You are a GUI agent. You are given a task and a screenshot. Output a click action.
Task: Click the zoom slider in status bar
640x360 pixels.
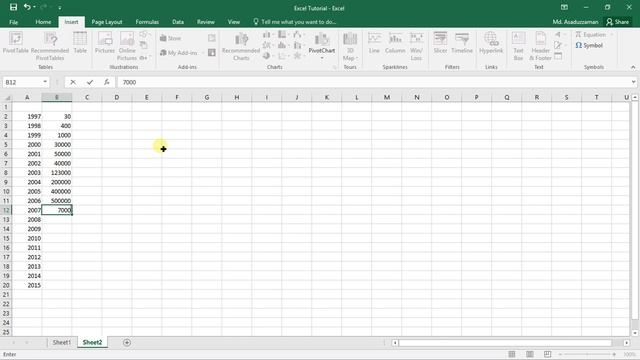point(587,354)
